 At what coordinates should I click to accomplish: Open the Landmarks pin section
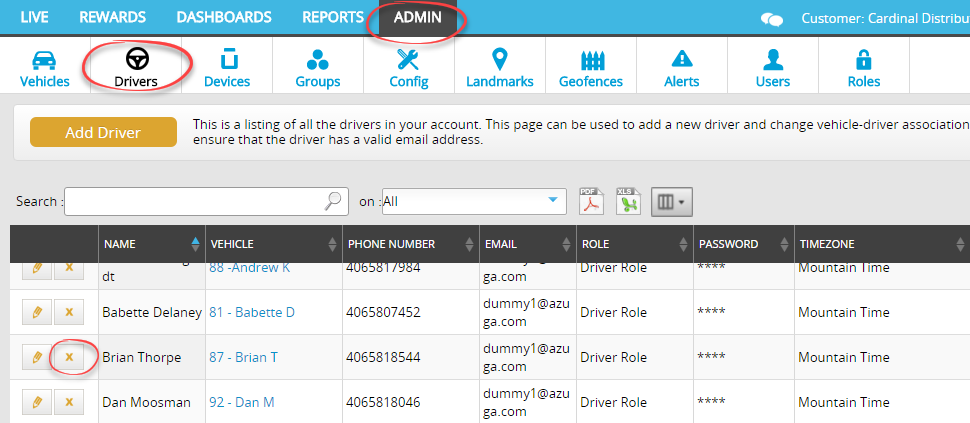point(500,67)
